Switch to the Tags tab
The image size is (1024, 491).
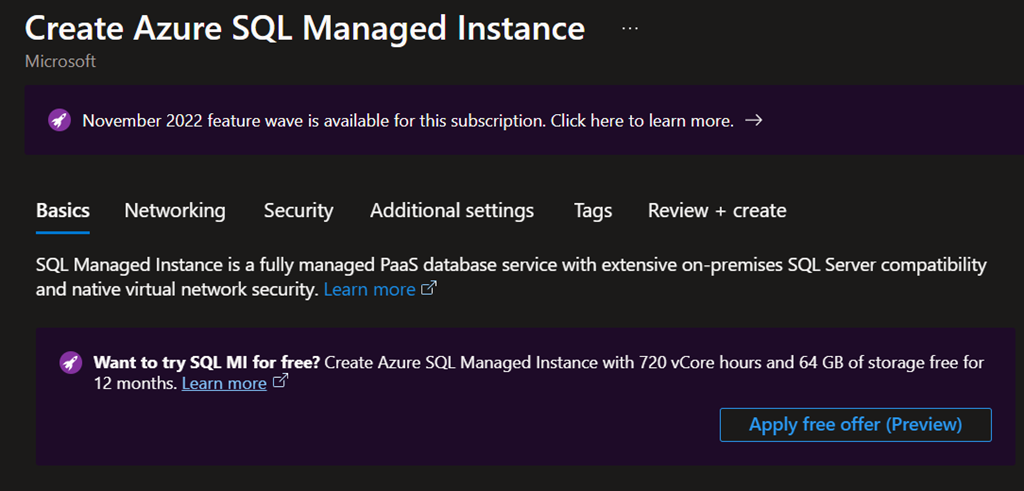click(593, 210)
